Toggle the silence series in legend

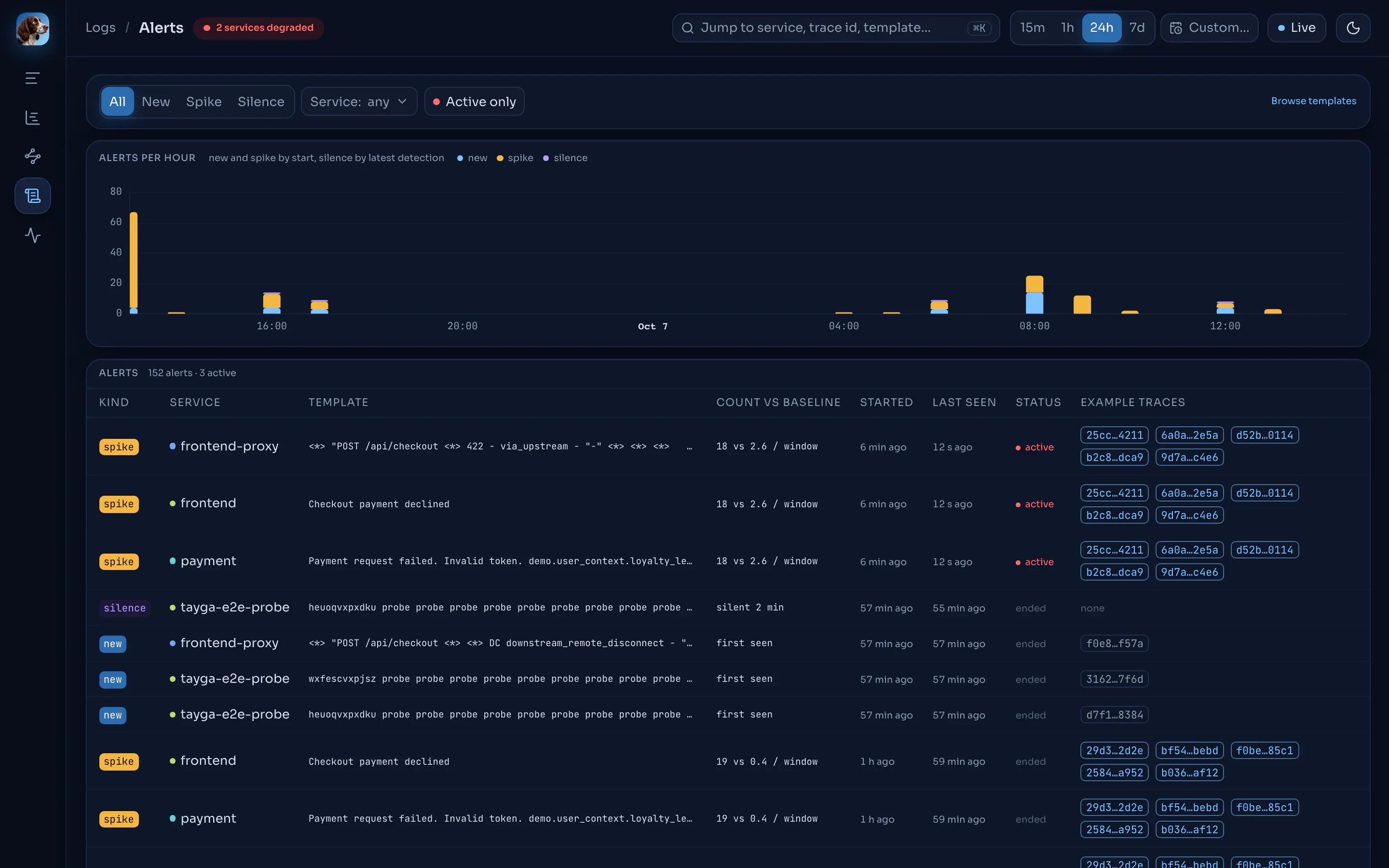(565, 158)
